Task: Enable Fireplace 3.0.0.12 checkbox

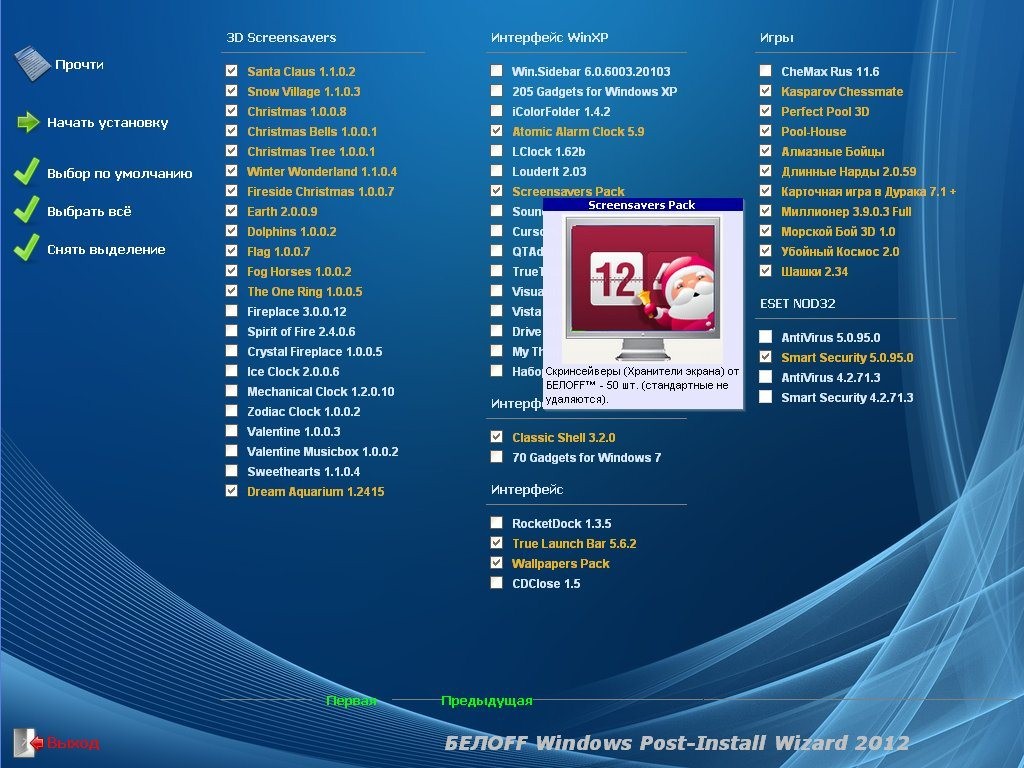Action: click(231, 311)
